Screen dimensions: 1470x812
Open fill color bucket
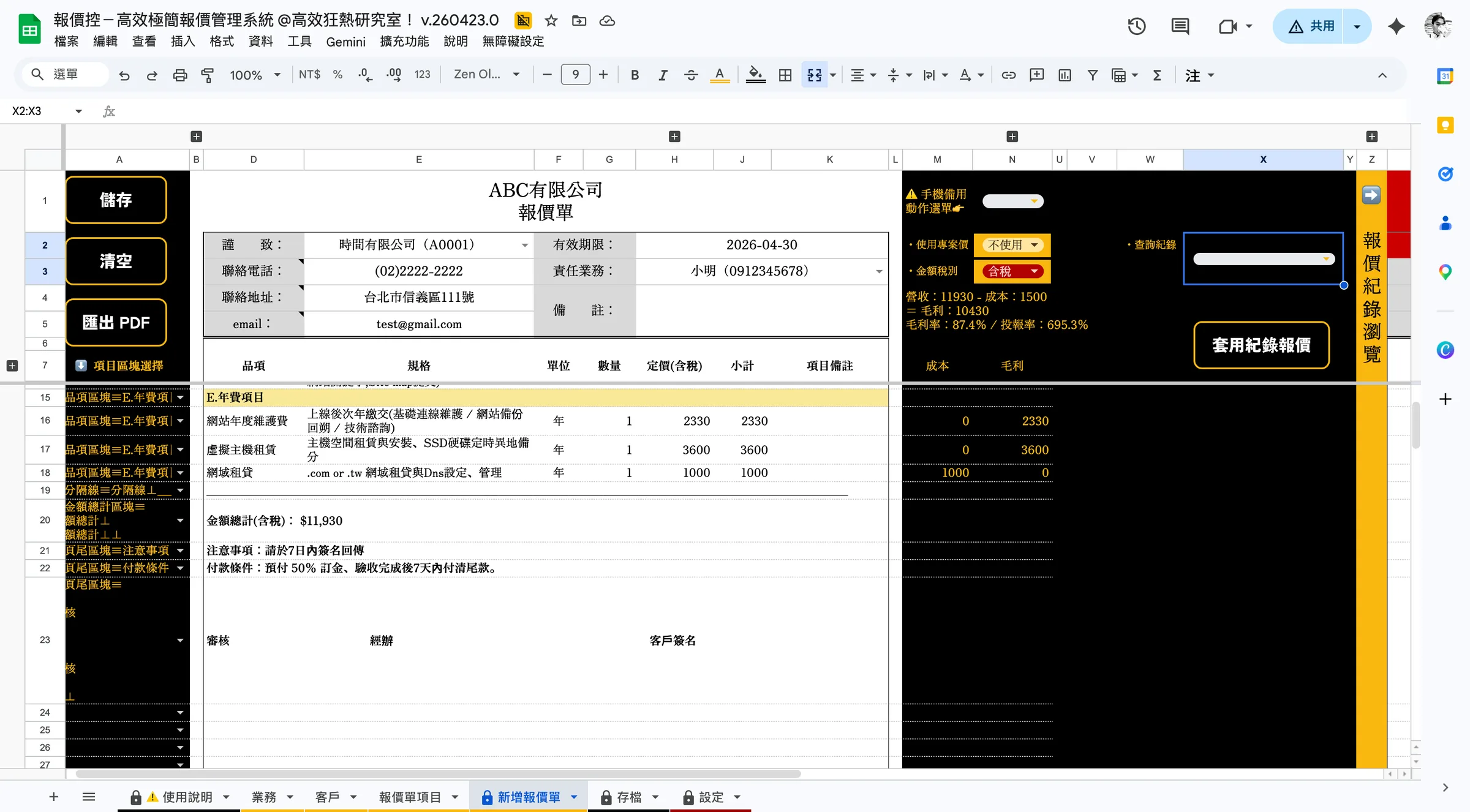coord(755,75)
